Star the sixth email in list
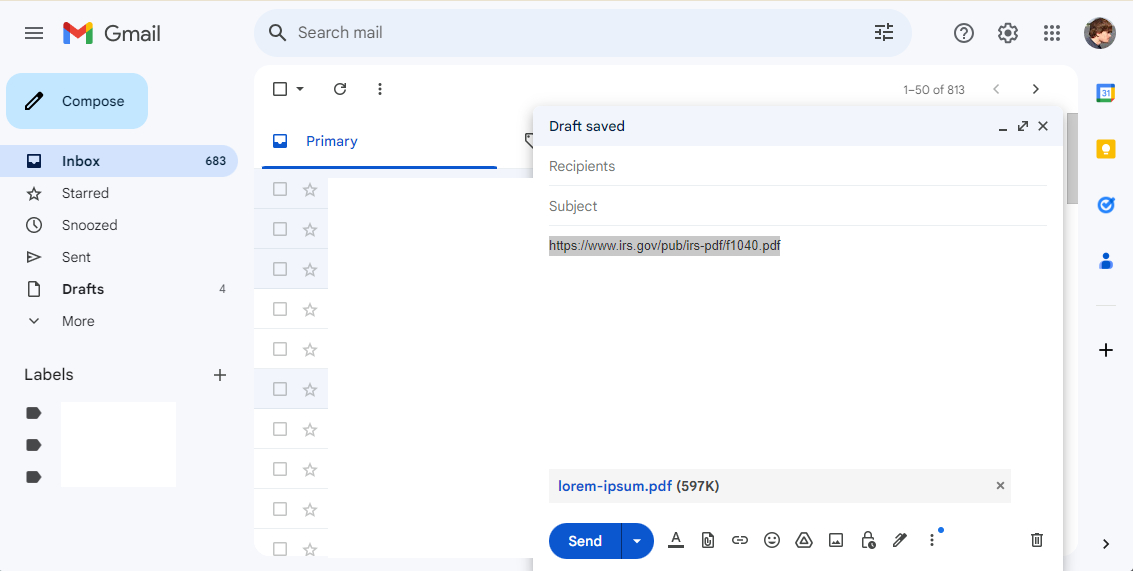1133x571 pixels. [310, 390]
